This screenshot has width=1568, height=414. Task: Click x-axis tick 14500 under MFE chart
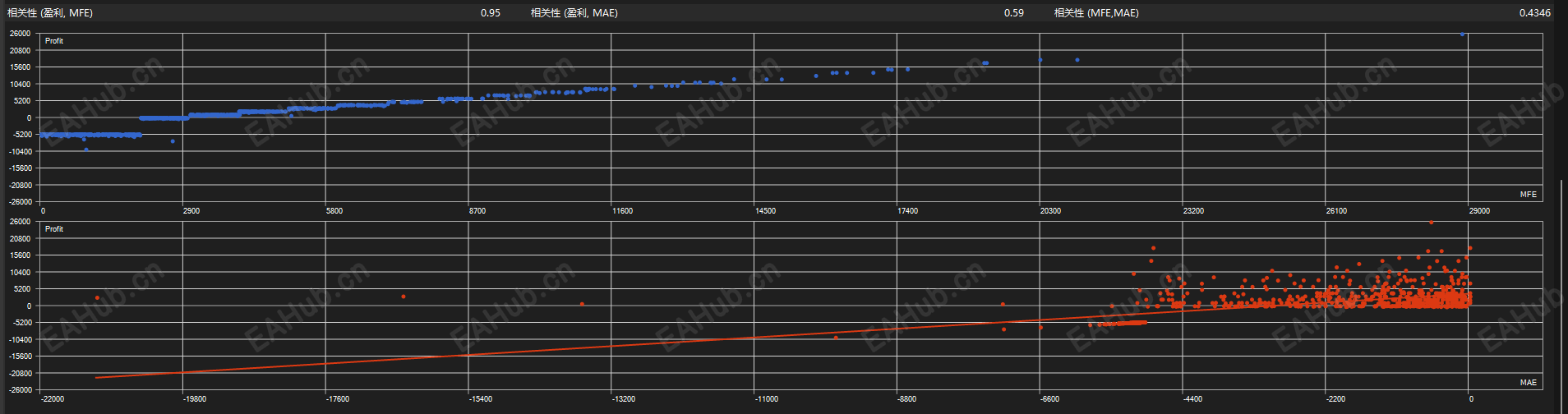point(765,211)
